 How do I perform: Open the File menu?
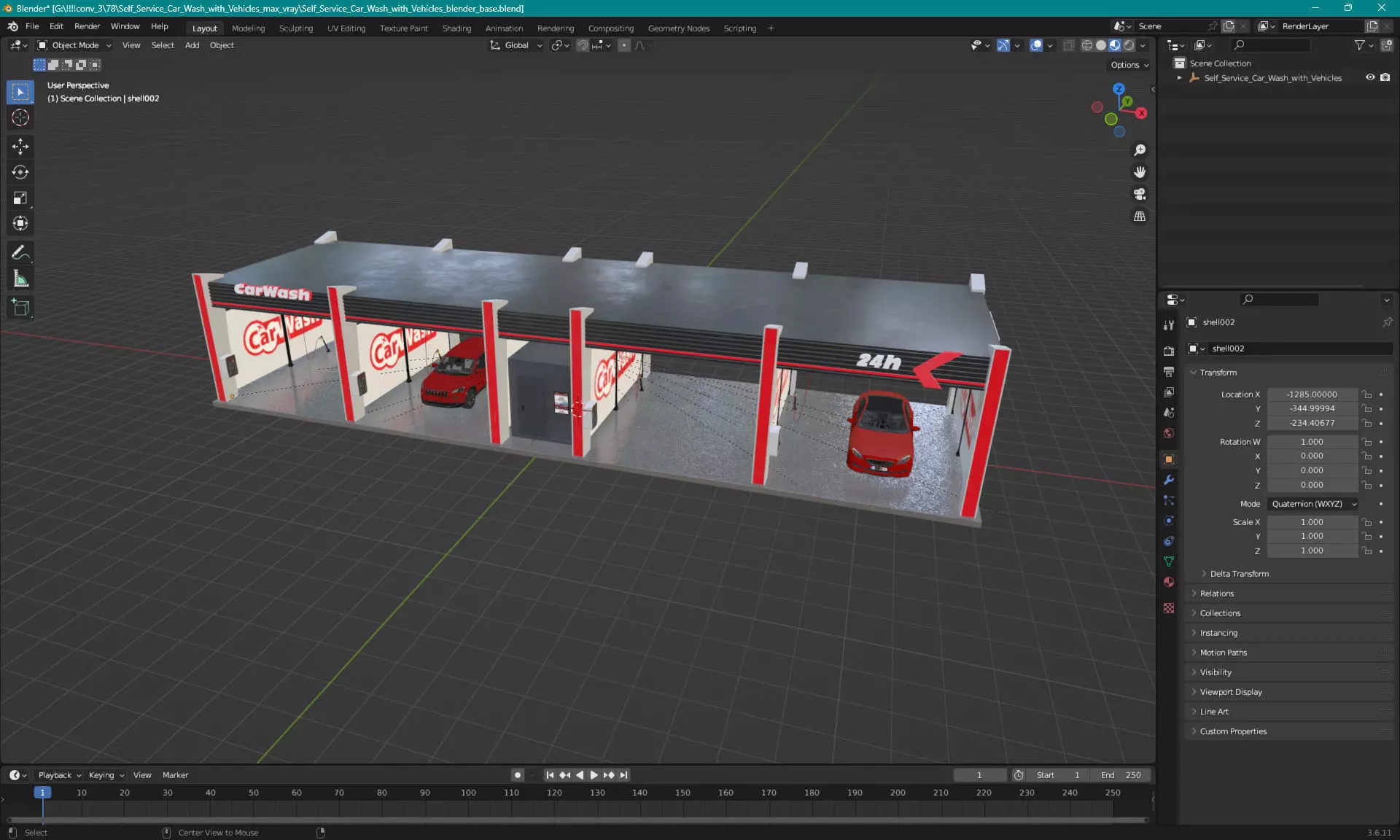pos(32,26)
